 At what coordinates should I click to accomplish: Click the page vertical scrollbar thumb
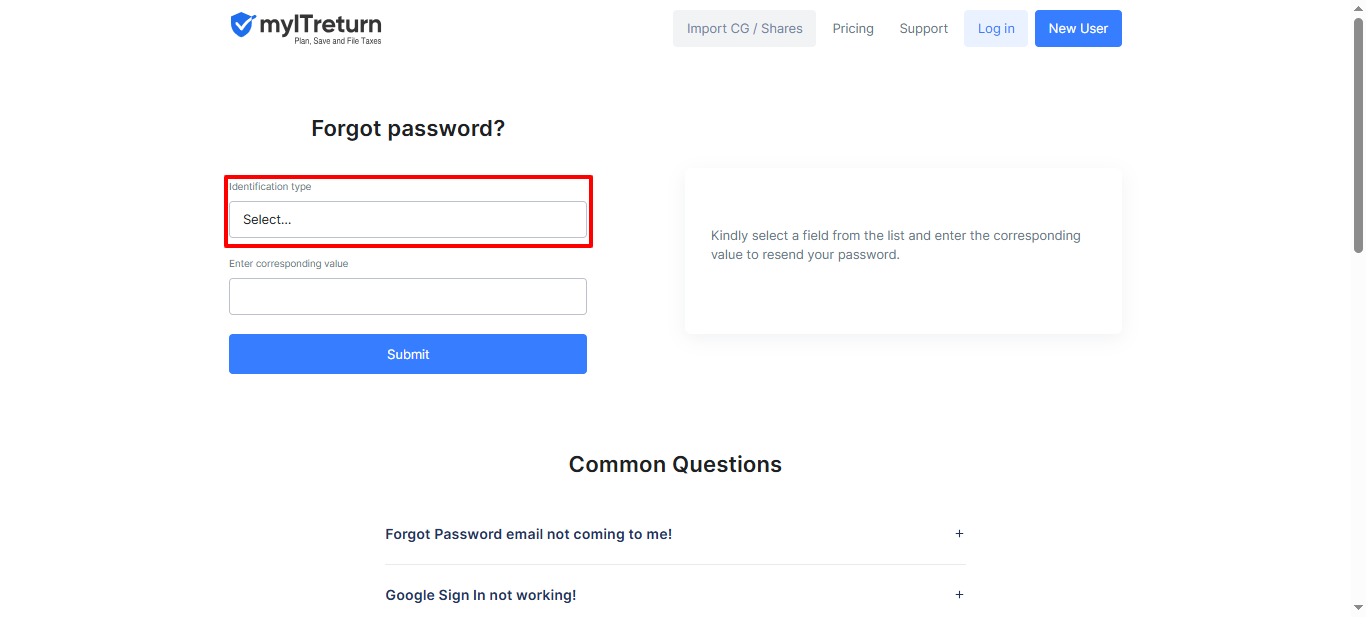tap(1358, 135)
